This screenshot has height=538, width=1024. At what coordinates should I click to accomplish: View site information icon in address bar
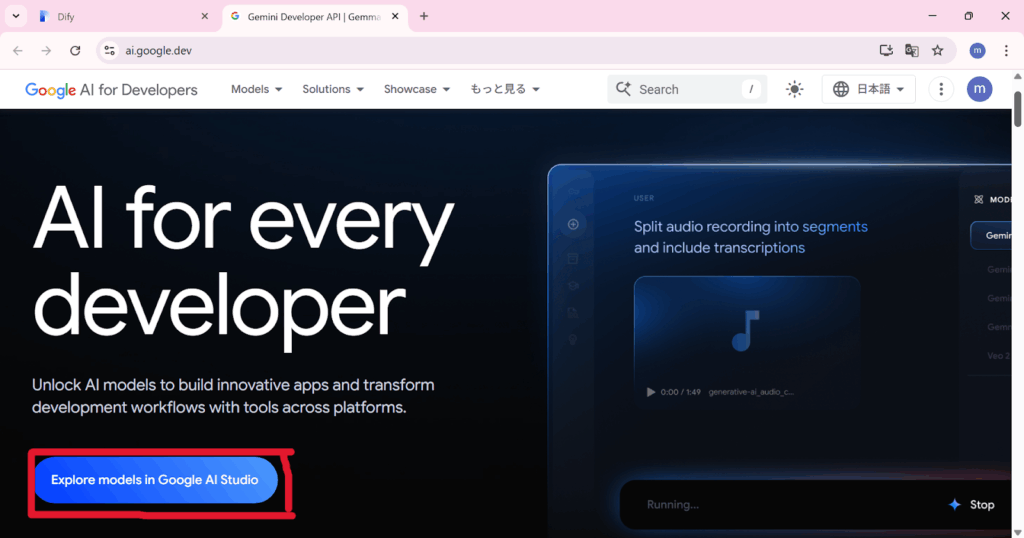109,50
